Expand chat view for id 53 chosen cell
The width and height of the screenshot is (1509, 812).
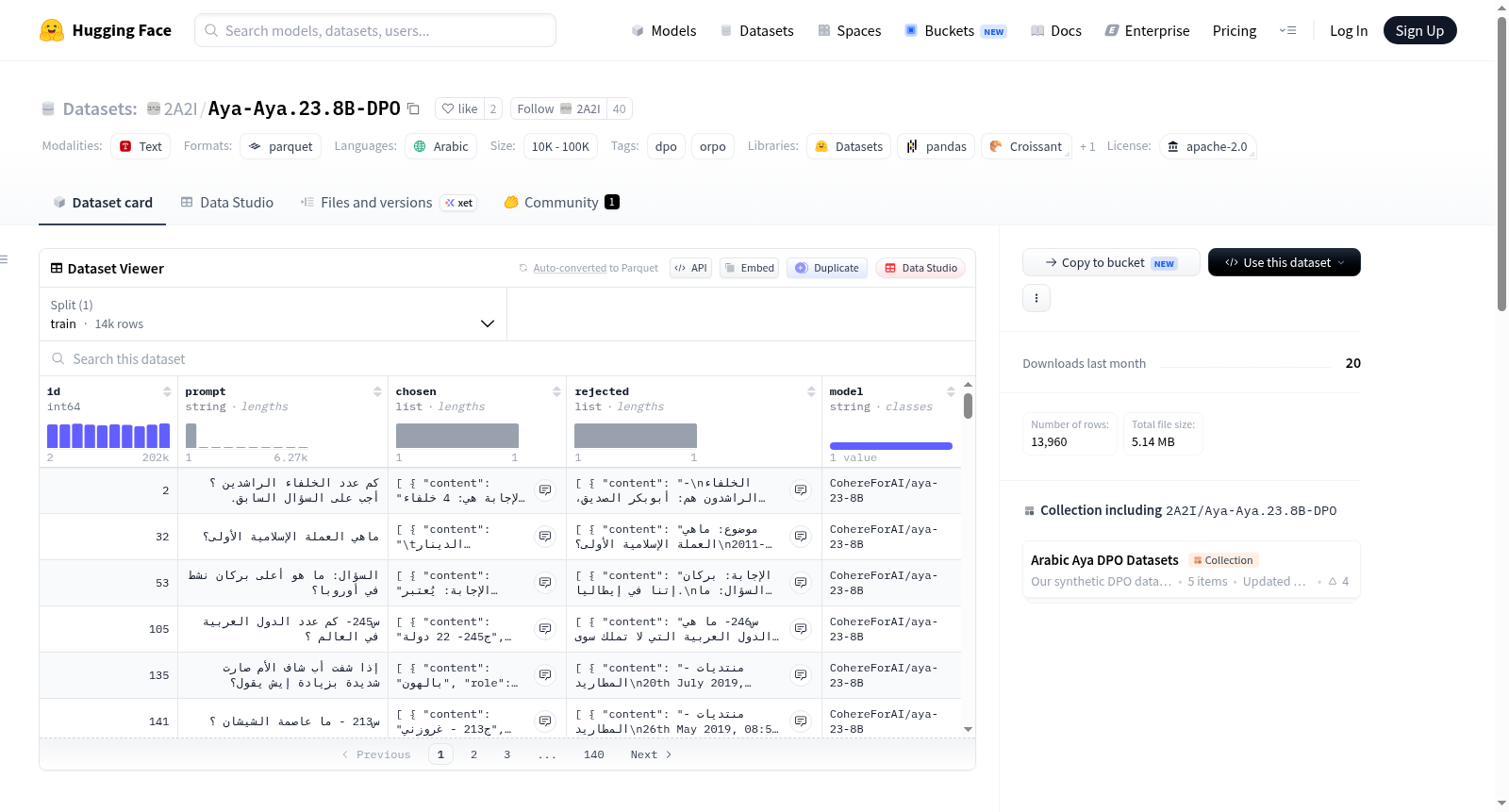(545, 583)
